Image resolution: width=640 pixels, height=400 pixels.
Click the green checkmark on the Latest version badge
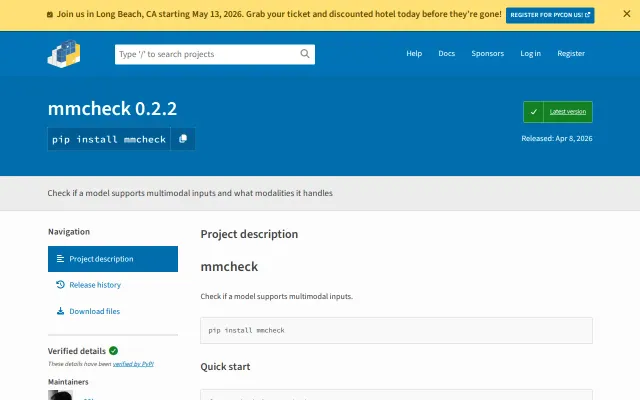(x=533, y=112)
